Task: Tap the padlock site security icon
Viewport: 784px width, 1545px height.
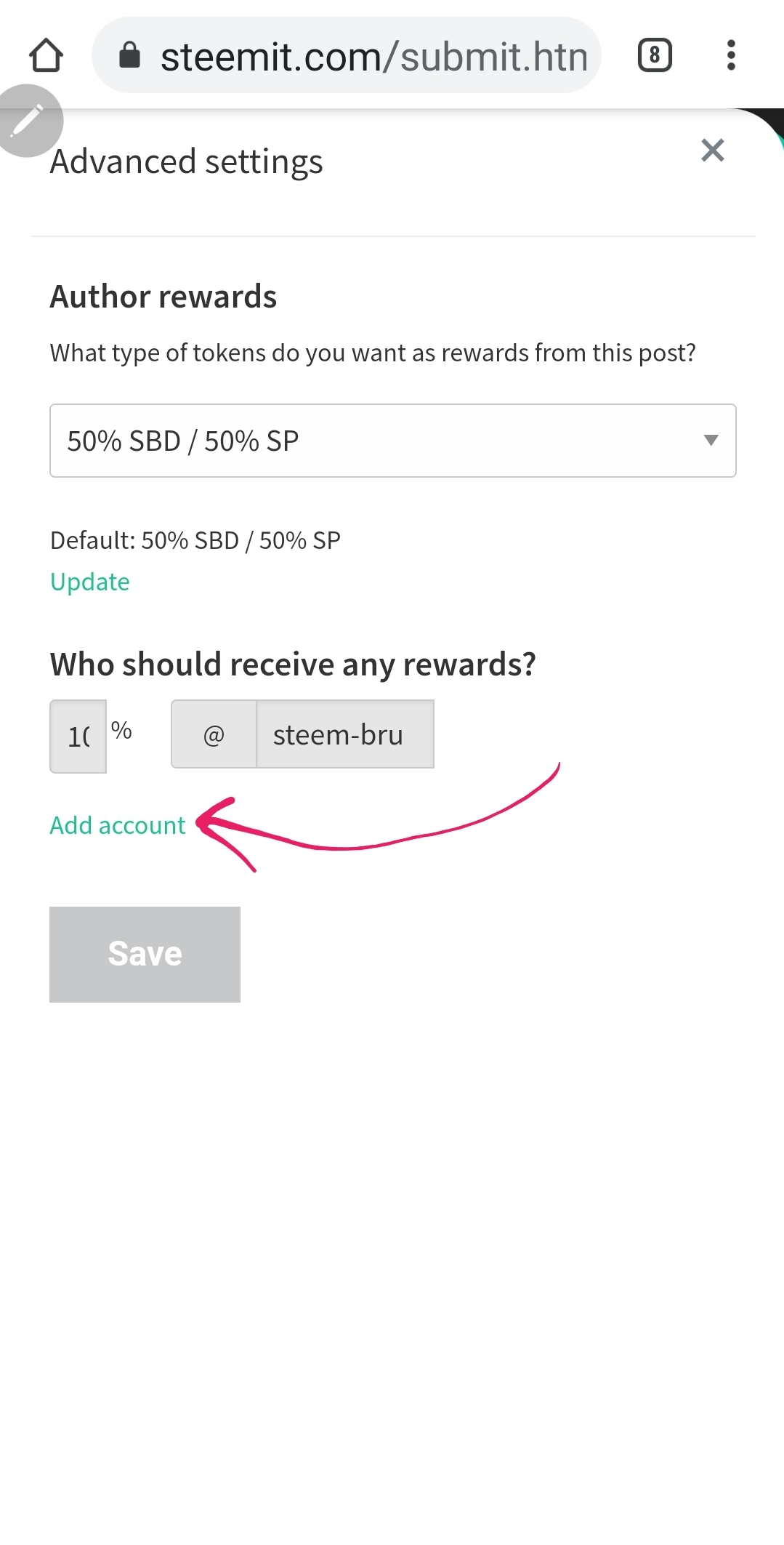Action: [129, 55]
